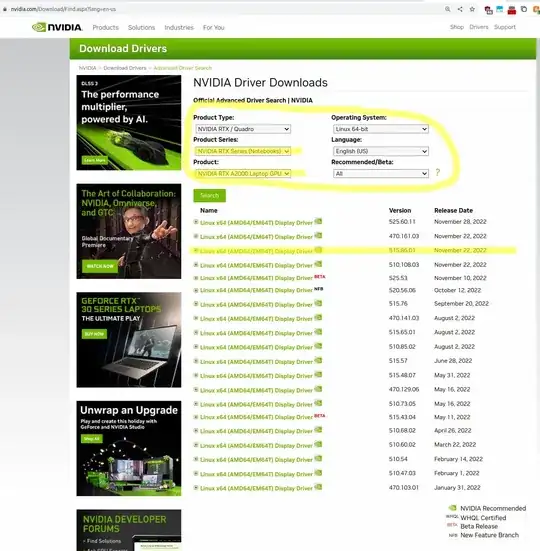Image resolution: width=540 pixels, height=551 pixels.
Task: Open the Language dropdown
Action: click(x=381, y=151)
